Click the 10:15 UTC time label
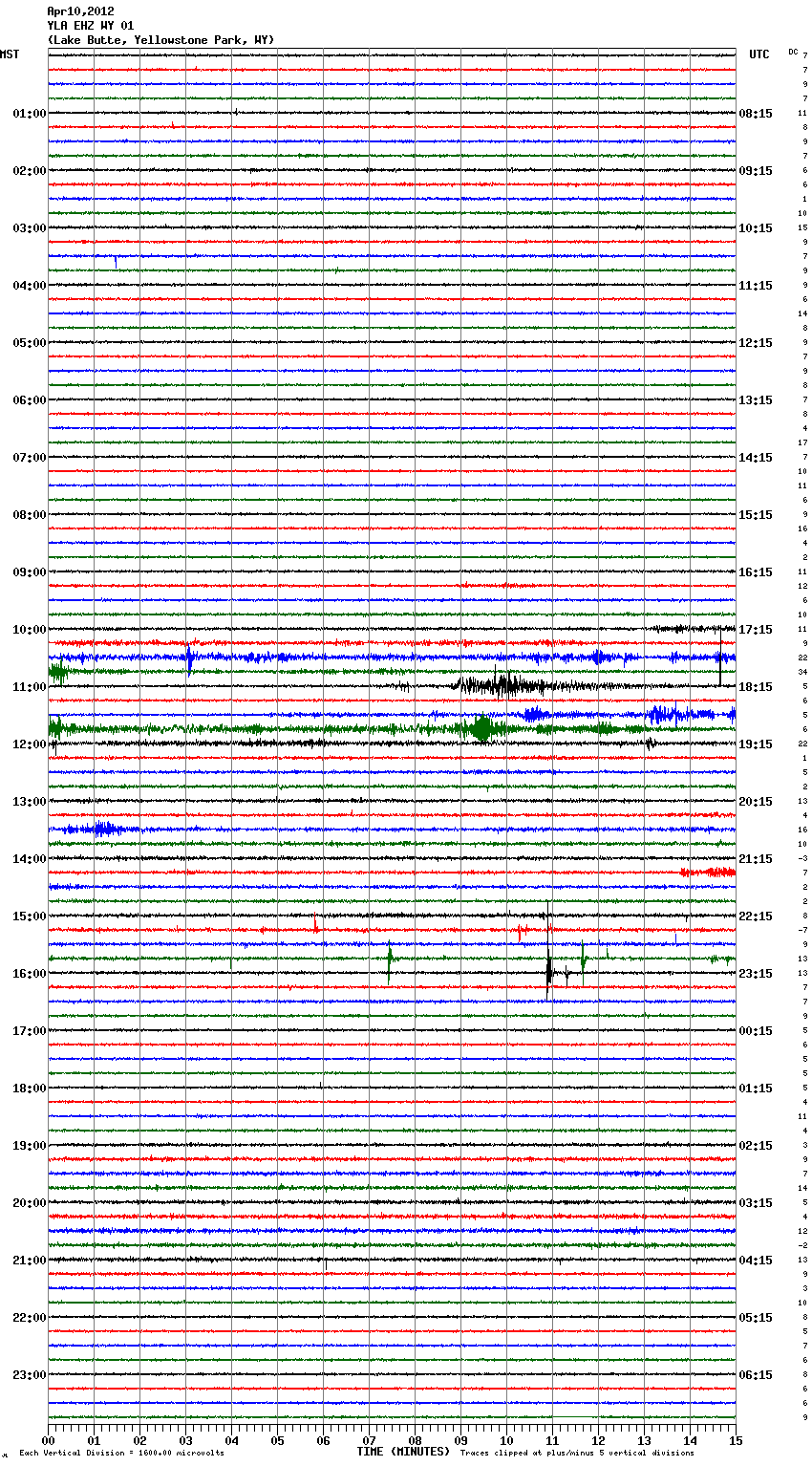This screenshot has height=1466, width=812. coord(756,228)
